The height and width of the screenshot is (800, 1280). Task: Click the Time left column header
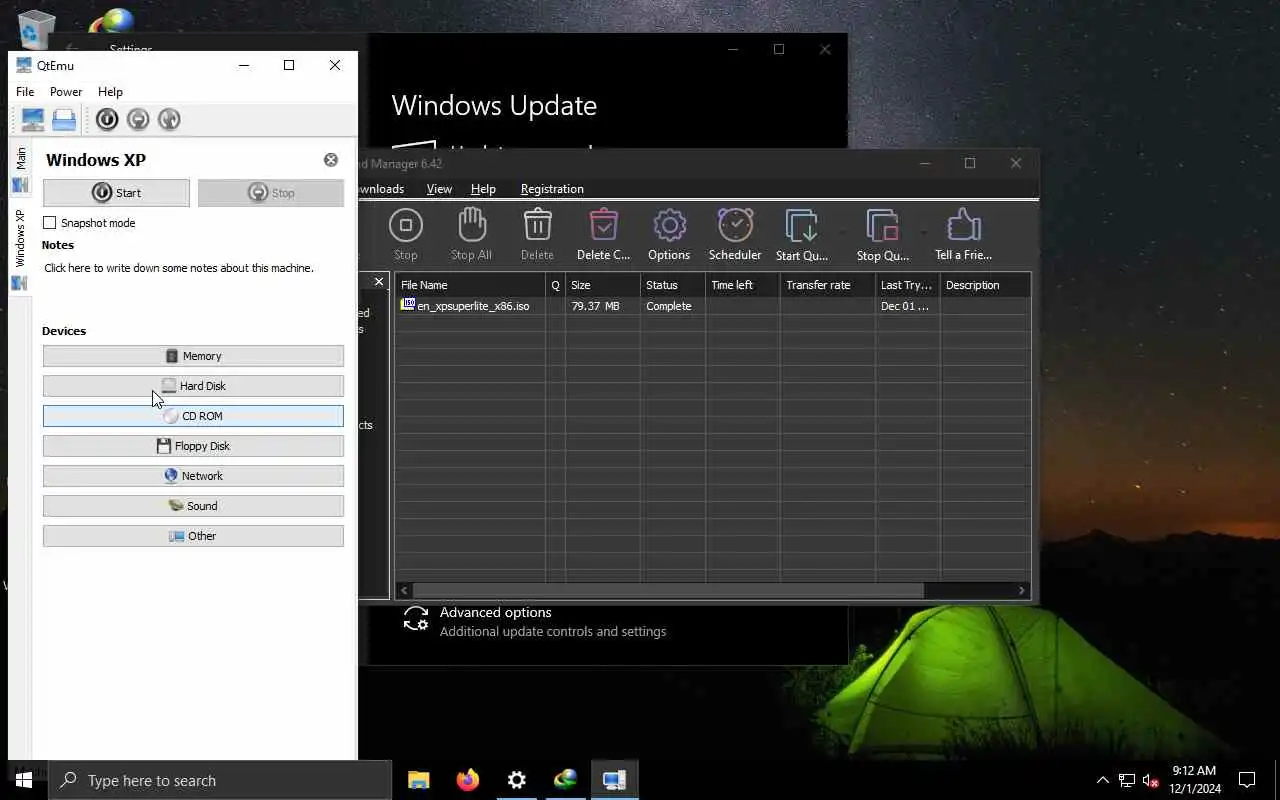pyautogui.click(x=743, y=285)
